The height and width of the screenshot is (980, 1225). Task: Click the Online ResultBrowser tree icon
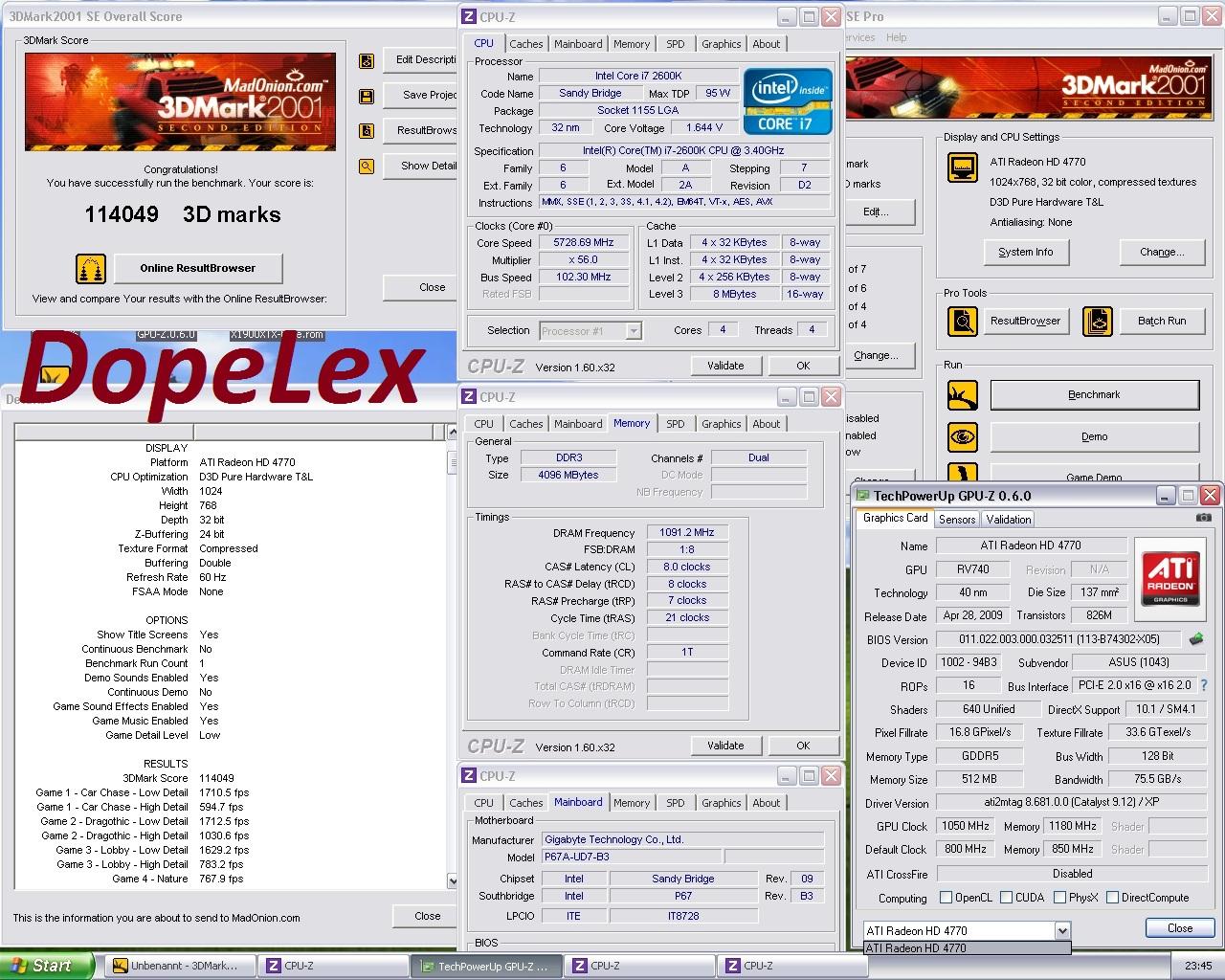tap(91, 269)
